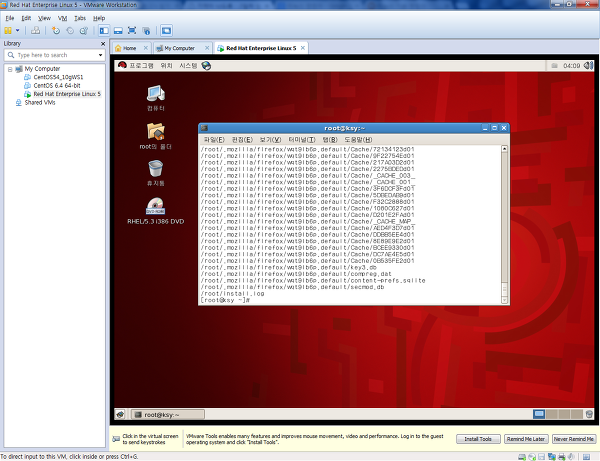
Task: Click the floppy drive status bar icon
Action: click(x=541, y=457)
